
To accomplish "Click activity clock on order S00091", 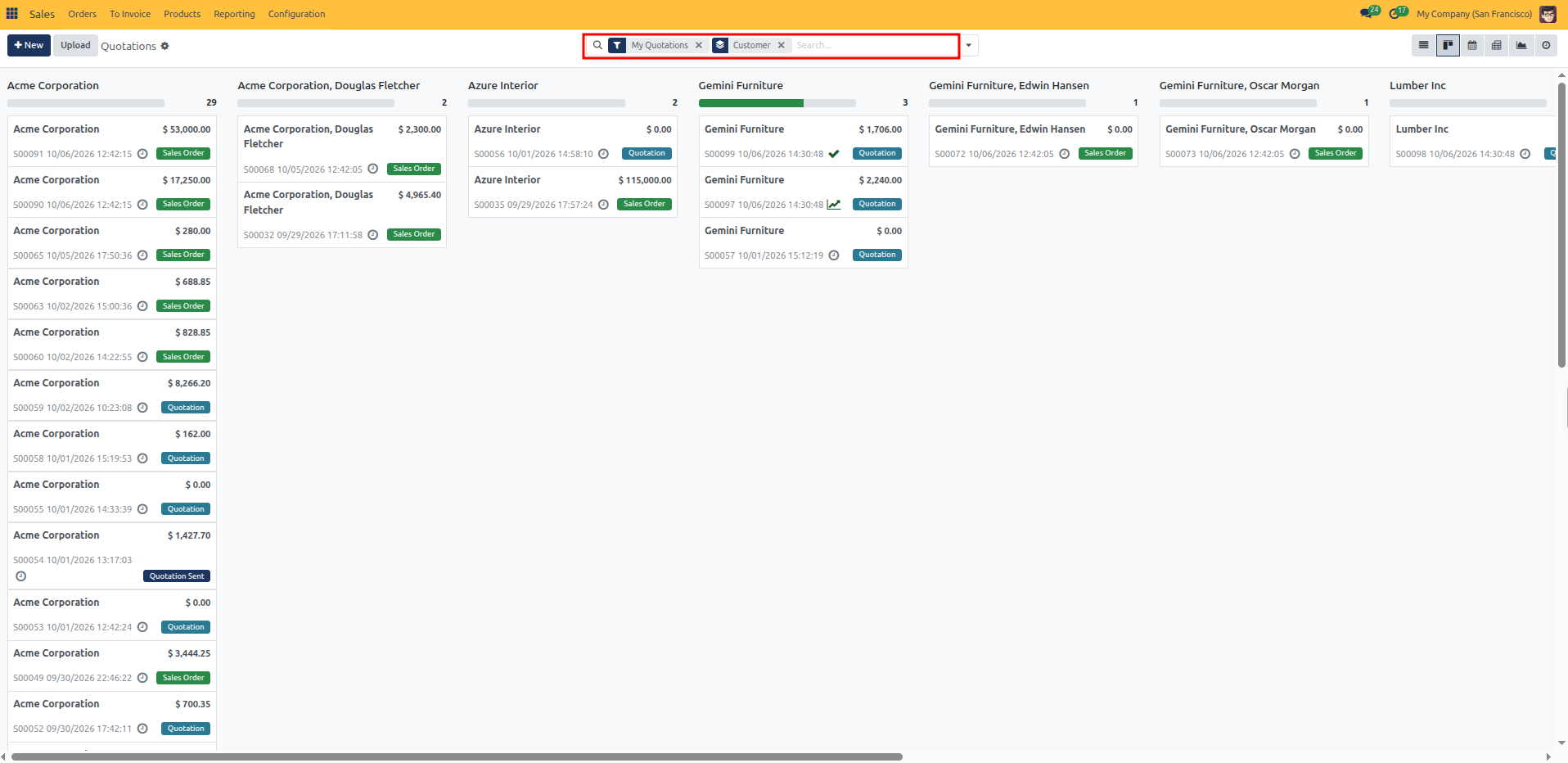I will [x=142, y=154].
